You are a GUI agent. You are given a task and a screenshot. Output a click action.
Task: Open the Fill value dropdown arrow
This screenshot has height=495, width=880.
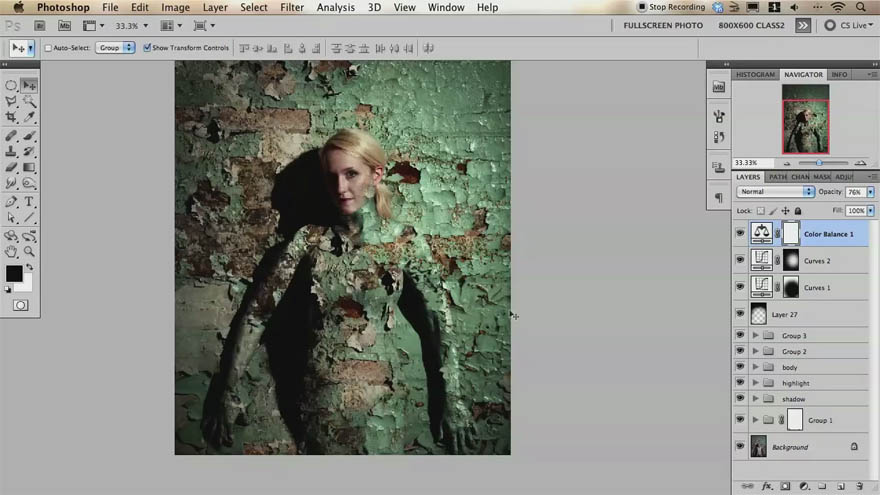870,210
